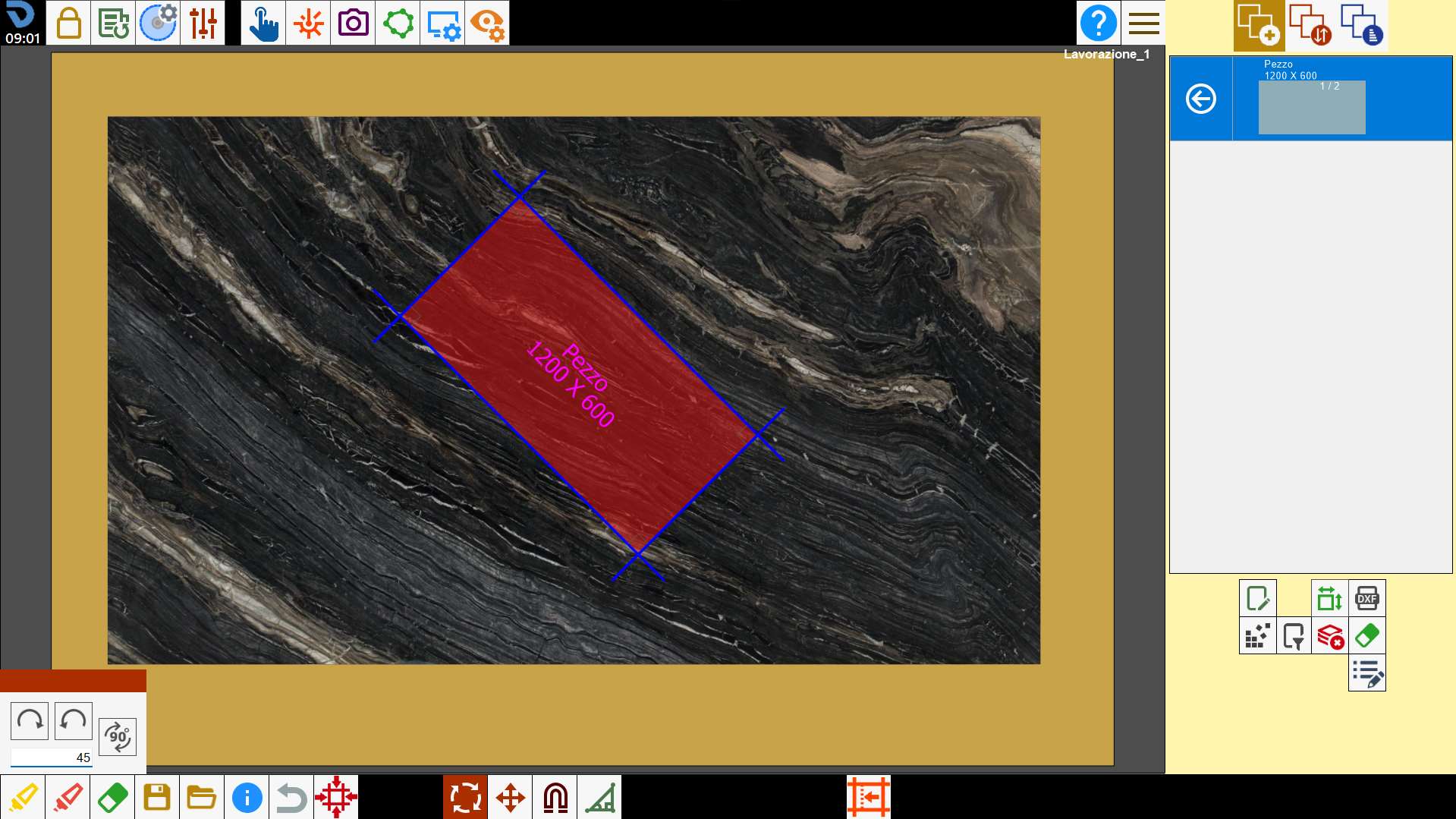This screenshot has height=819, width=1456.
Task: Select the green eraser in bottom toolbar
Action: click(x=112, y=797)
